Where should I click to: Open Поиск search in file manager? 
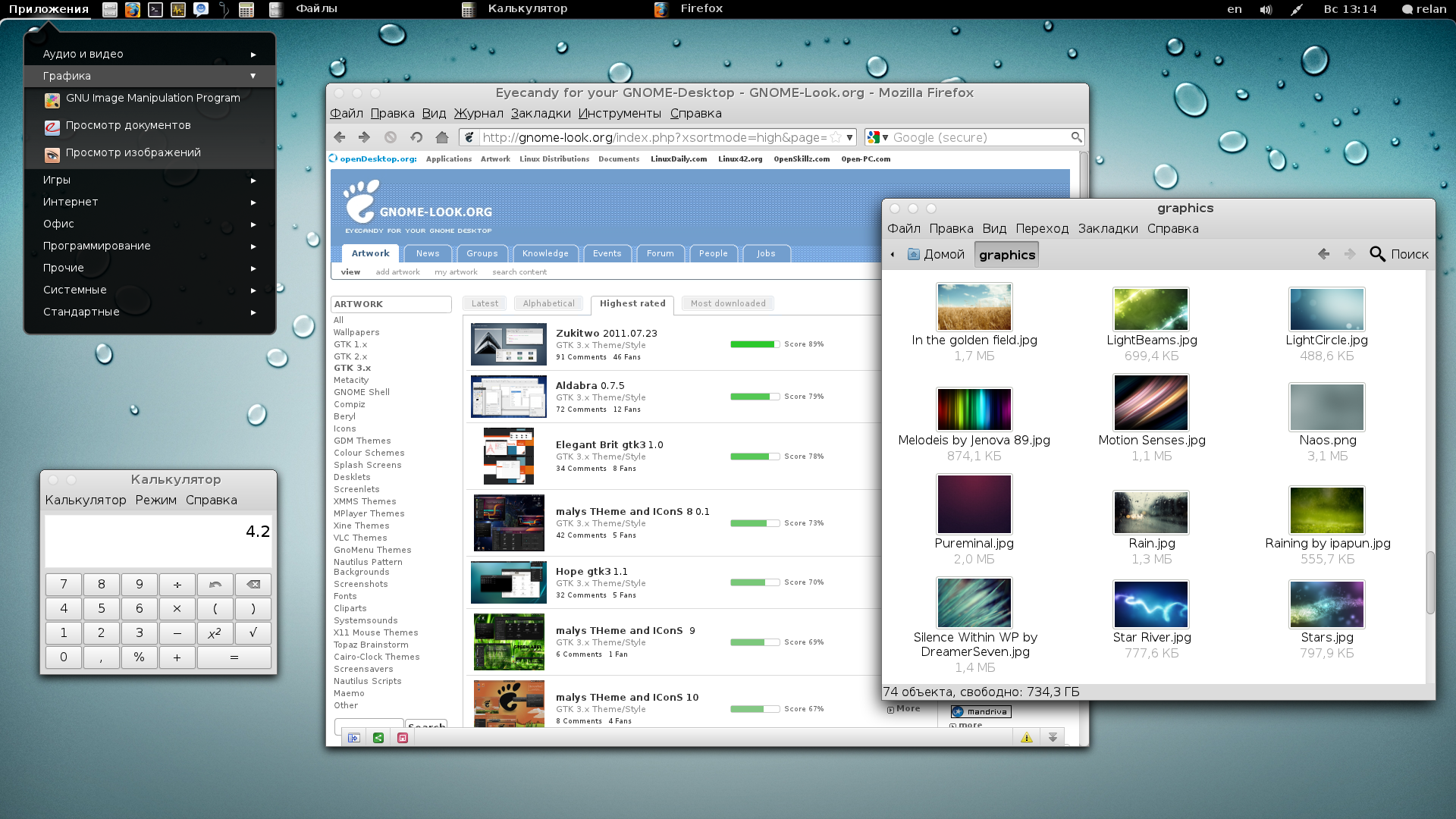pos(1399,254)
